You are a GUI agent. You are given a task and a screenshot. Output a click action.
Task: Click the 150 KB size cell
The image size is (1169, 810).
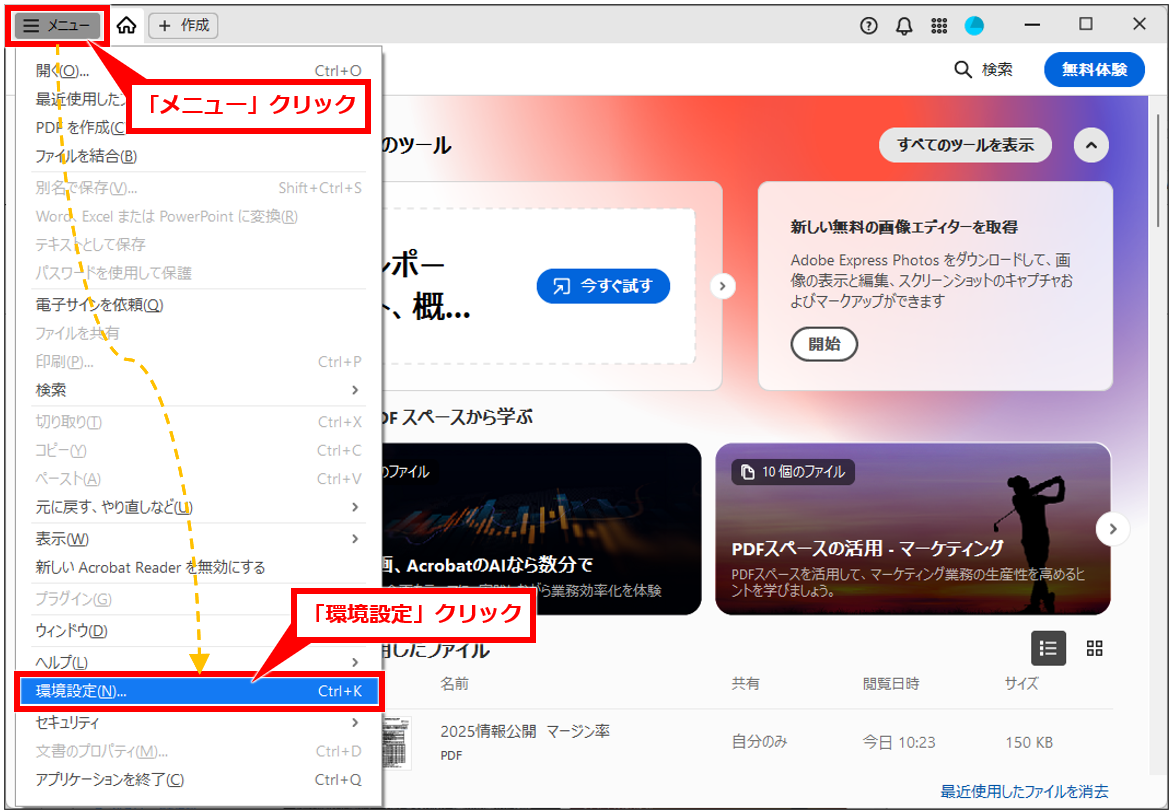point(1029,742)
